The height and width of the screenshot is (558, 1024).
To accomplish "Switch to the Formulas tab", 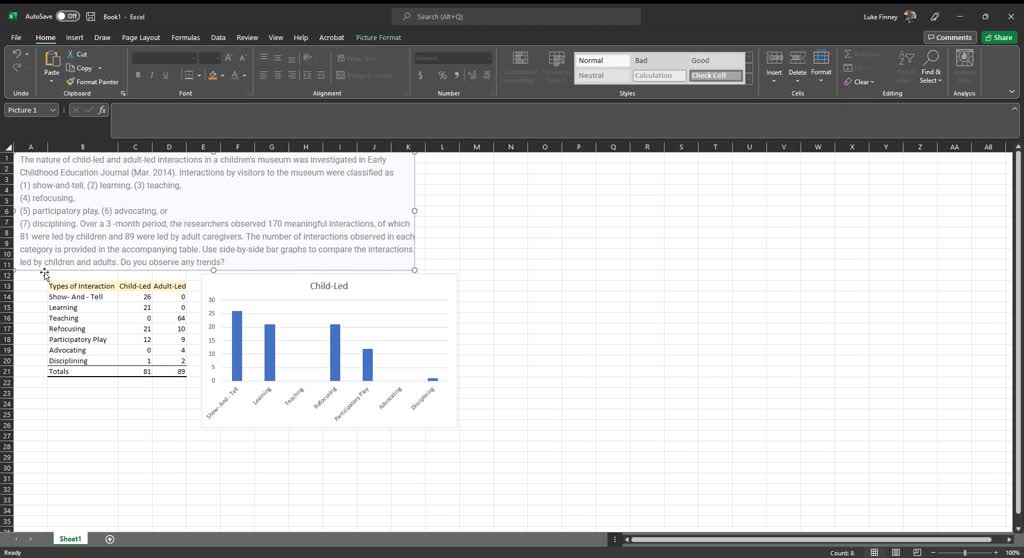I will [x=185, y=37].
